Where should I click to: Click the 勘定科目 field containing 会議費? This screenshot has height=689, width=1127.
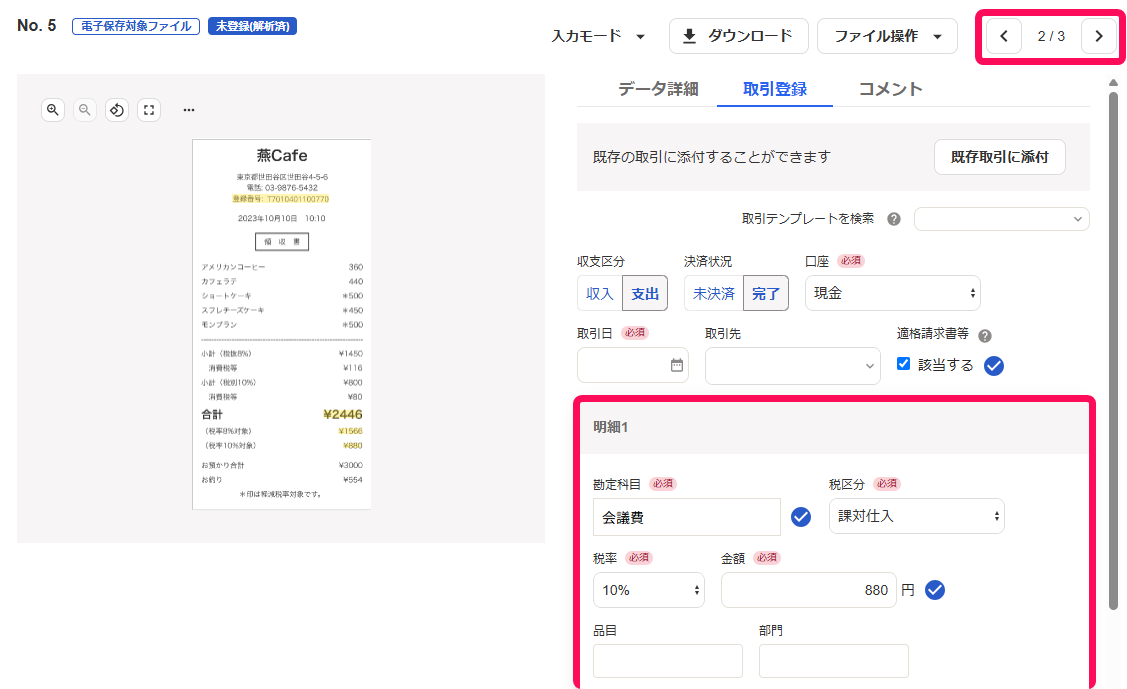[686, 517]
